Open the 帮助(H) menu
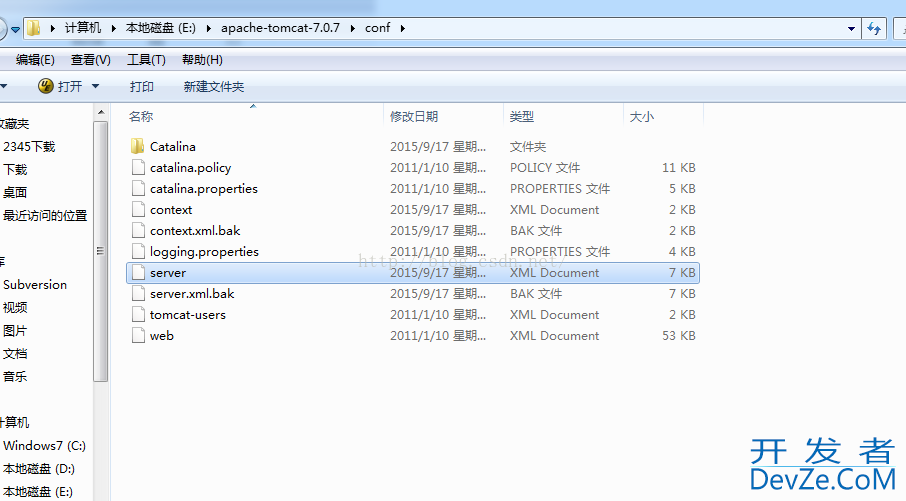Image resolution: width=906 pixels, height=501 pixels. click(x=202, y=60)
